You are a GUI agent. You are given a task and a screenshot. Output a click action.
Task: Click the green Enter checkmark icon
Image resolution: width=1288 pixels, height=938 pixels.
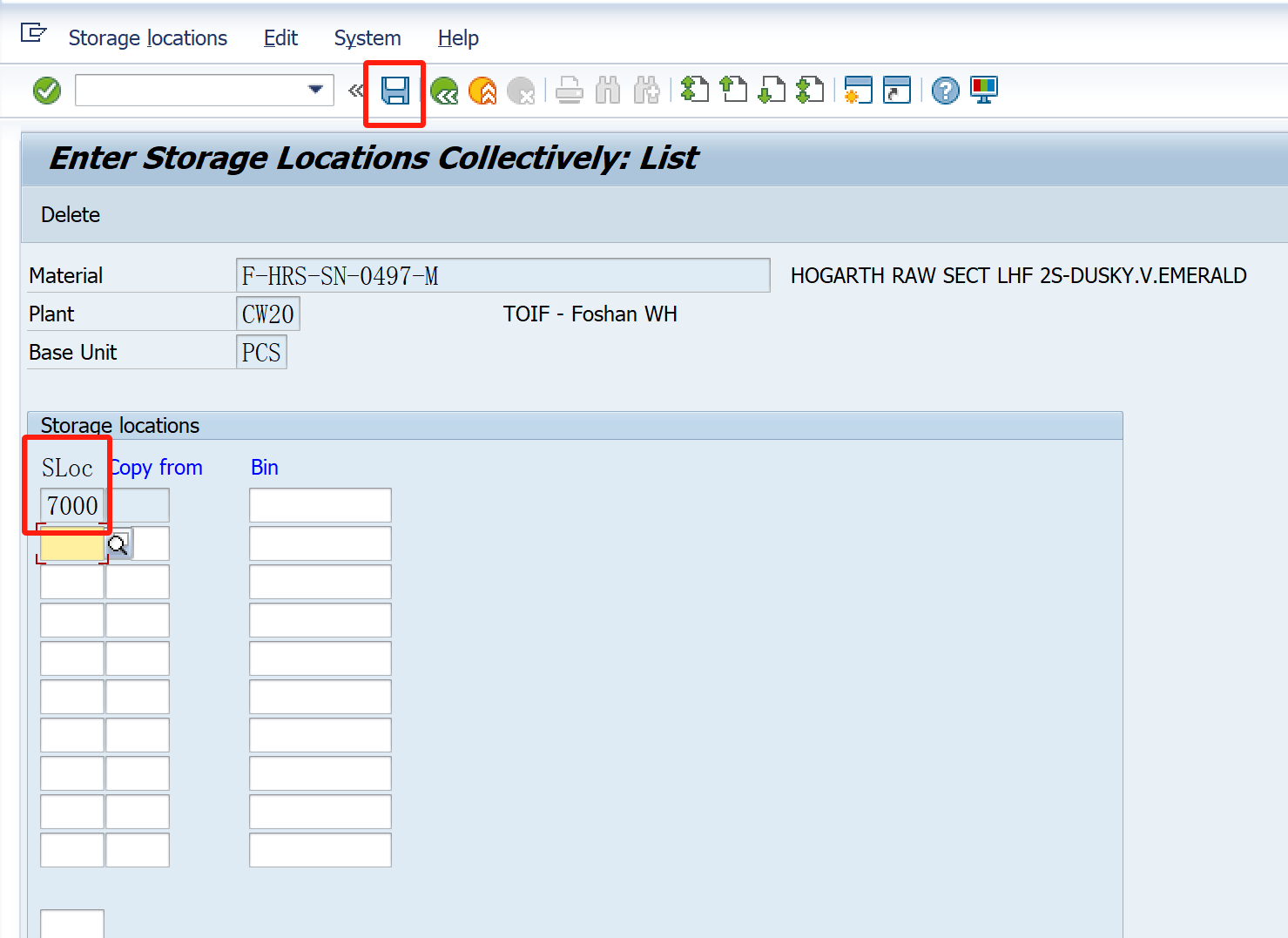click(47, 90)
